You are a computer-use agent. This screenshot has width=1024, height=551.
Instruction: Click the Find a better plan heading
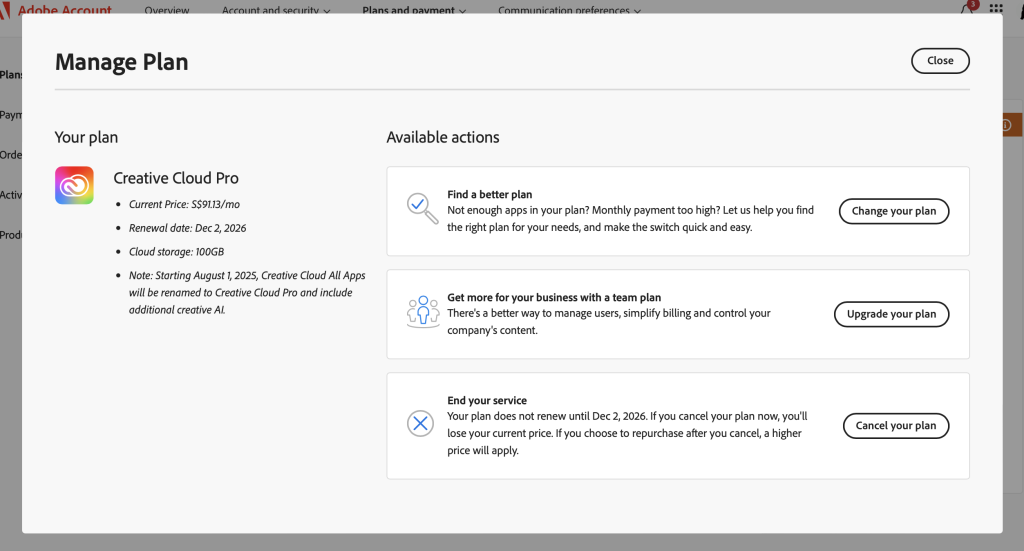point(490,195)
